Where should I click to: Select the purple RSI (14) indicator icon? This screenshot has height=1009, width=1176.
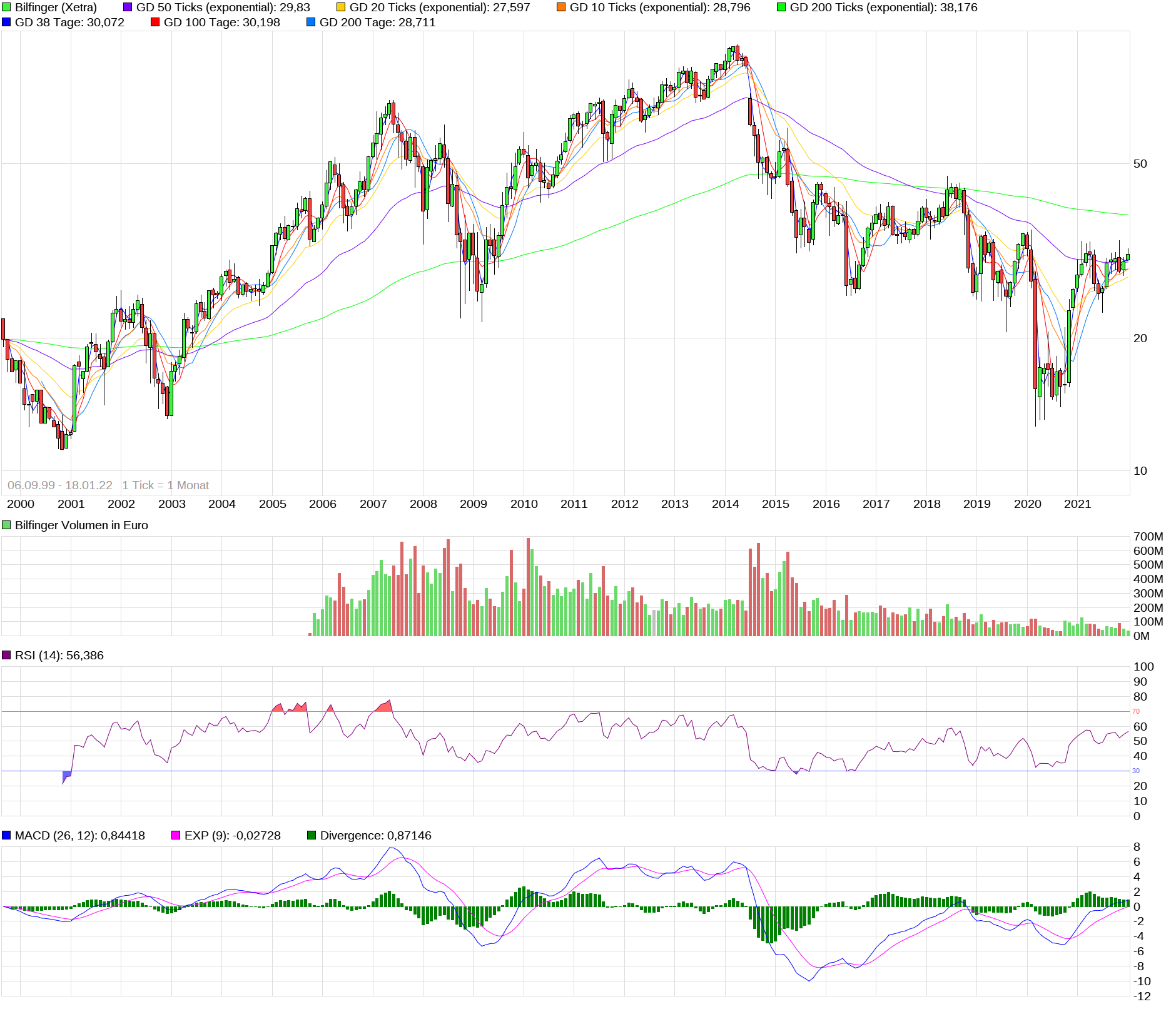click(6, 656)
